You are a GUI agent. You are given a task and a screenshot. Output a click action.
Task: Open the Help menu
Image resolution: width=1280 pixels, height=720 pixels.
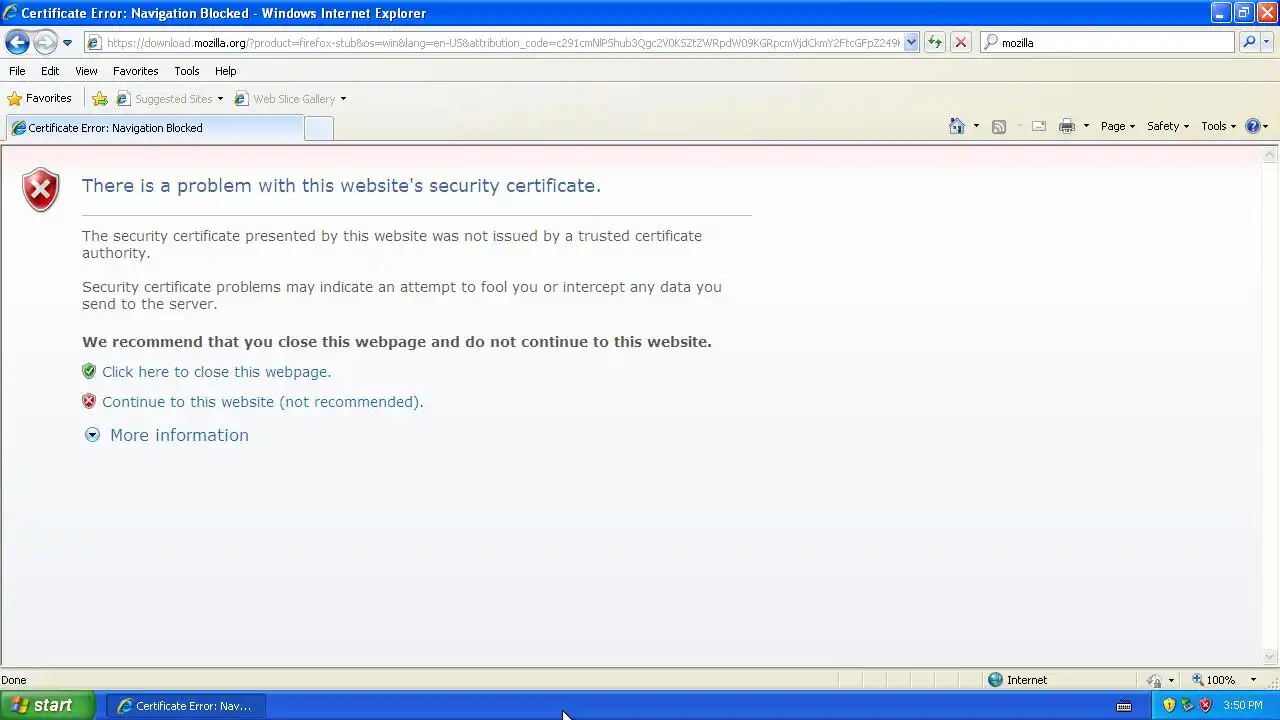click(x=226, y=71)
